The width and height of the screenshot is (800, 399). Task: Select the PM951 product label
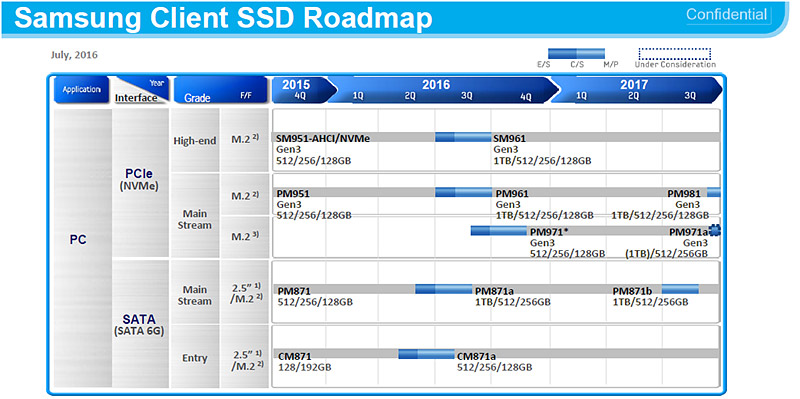pyautogui.click(x=293, y=193)
